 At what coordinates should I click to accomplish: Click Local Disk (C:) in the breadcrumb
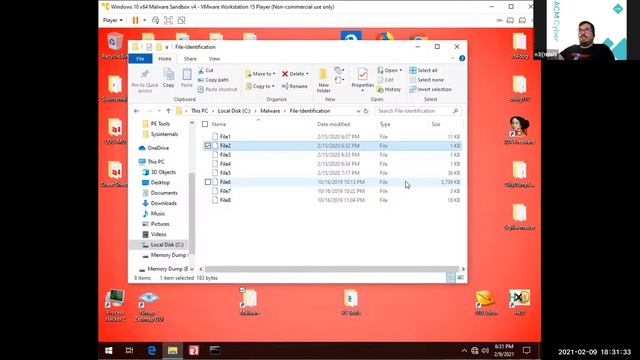(234, 111)
